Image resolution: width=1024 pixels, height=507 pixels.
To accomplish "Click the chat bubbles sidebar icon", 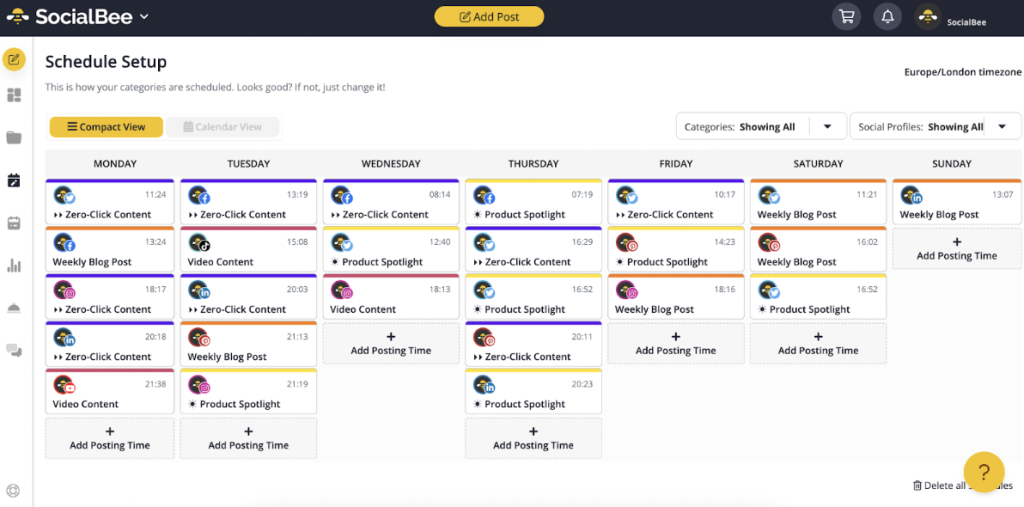I will 14,351.
